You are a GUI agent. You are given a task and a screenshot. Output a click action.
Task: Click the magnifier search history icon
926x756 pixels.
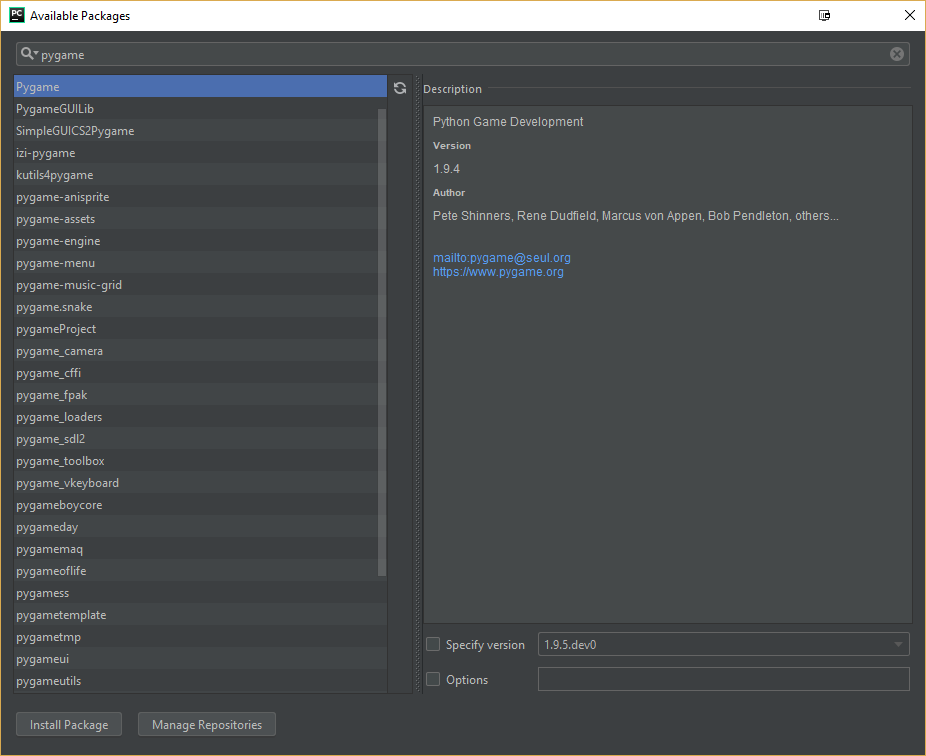(29, 54)
